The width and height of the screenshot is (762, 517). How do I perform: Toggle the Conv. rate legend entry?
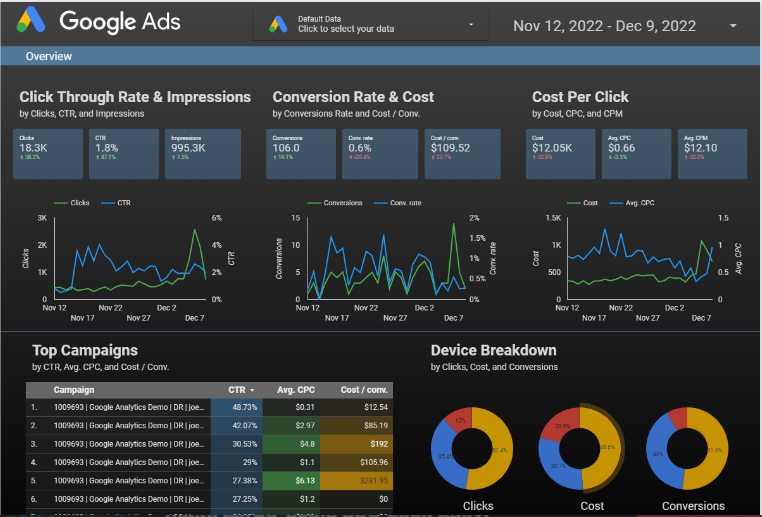[398, 203]
